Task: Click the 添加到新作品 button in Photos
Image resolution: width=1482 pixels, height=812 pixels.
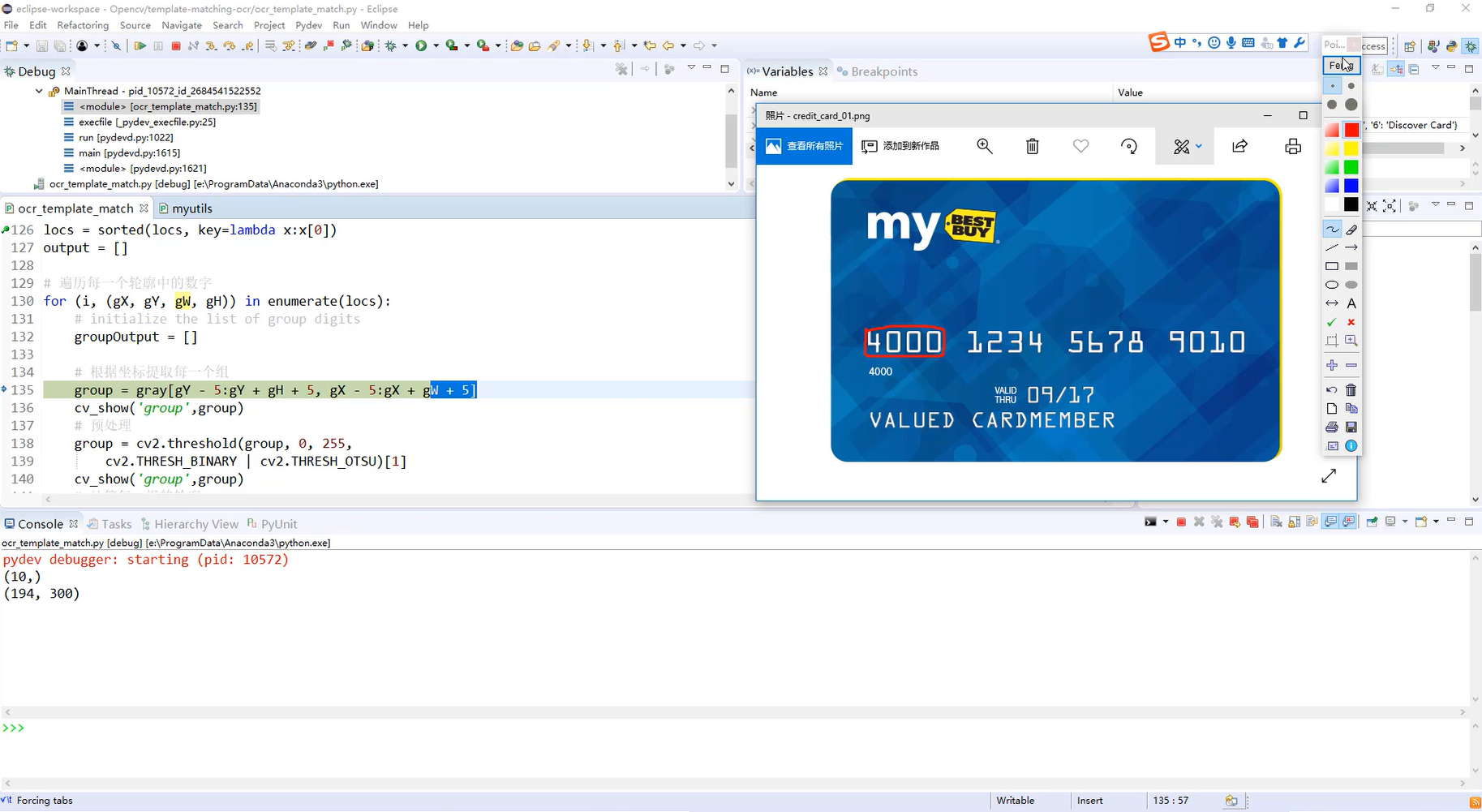Action: (900, 146)
